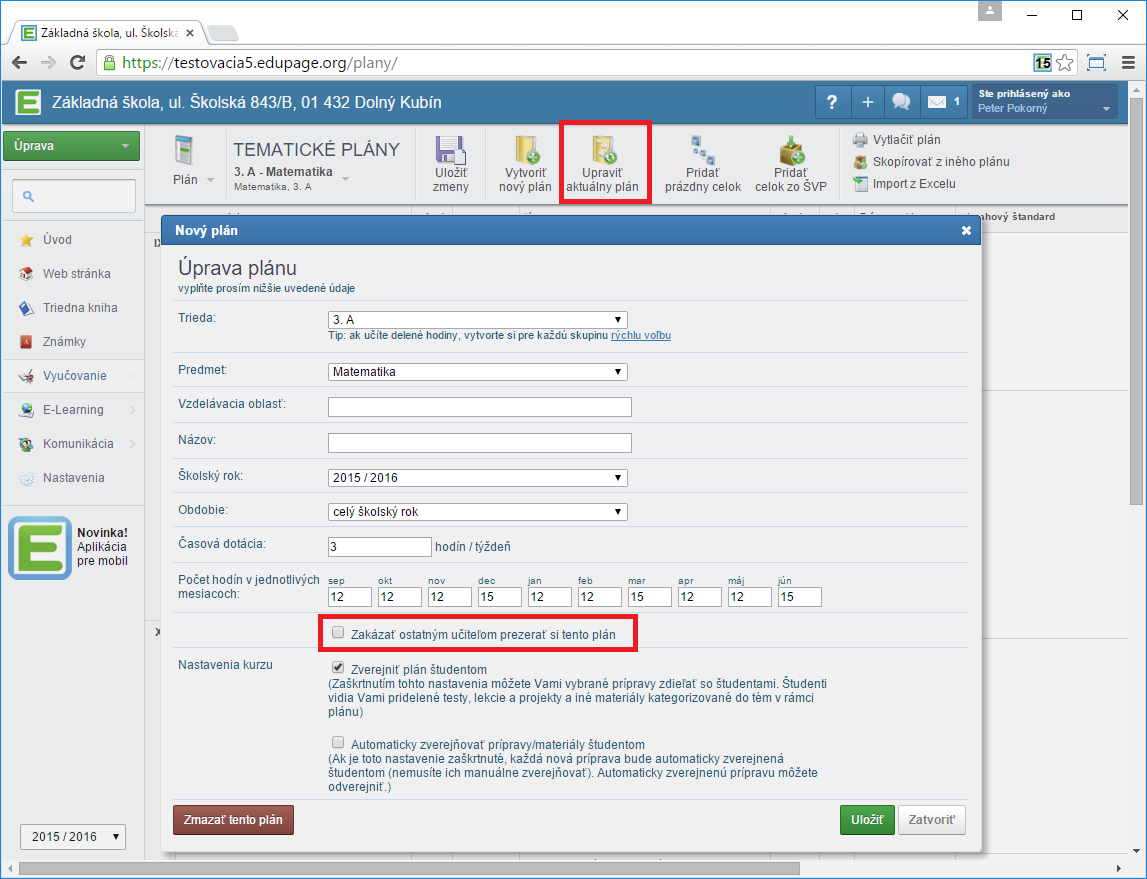
Task: Enable Automaticky zverejňovať prípravy checkbox
Action: [338, 744]
